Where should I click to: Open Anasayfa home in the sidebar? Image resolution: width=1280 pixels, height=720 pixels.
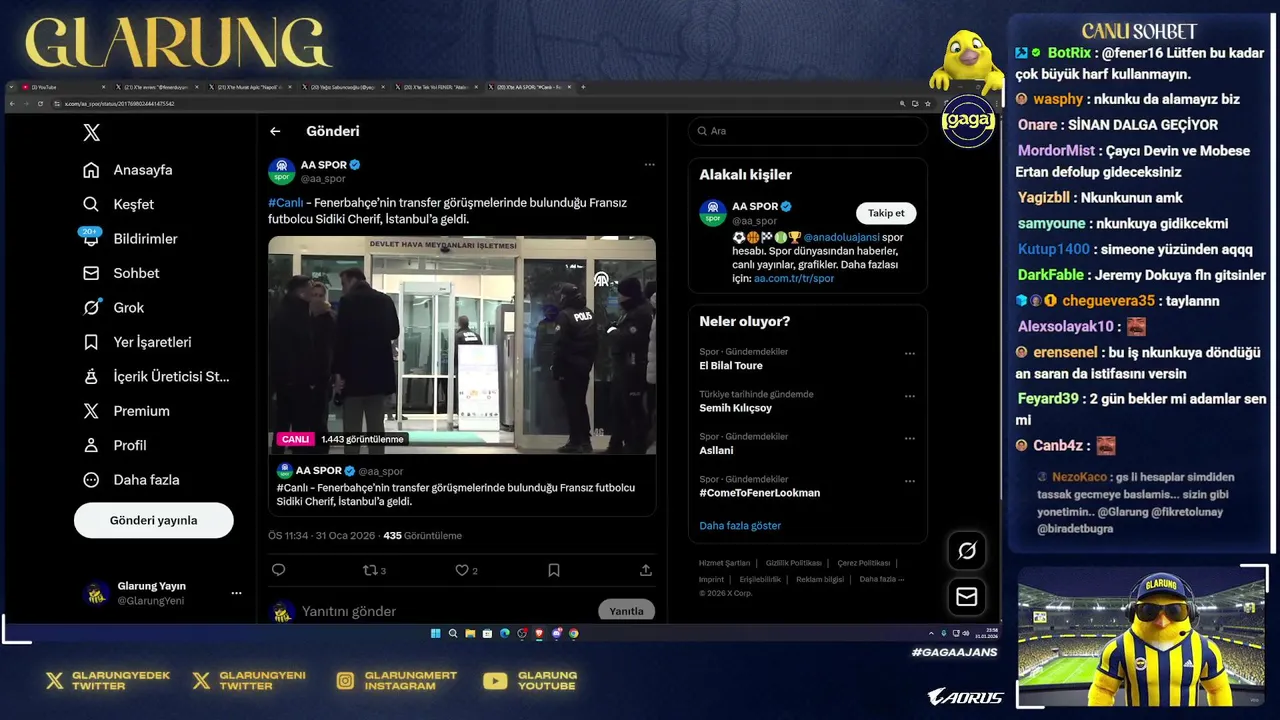tap(128, 170)
